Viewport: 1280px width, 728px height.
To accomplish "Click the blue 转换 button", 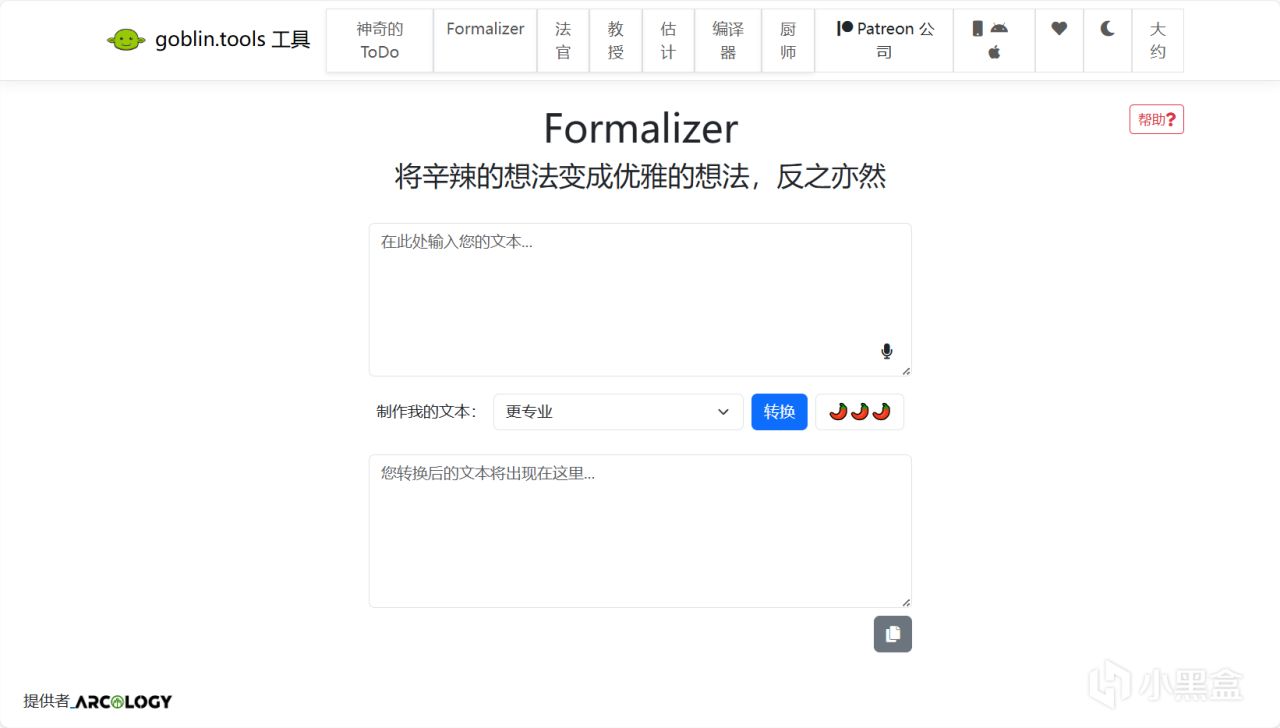I will coord(779,412).
